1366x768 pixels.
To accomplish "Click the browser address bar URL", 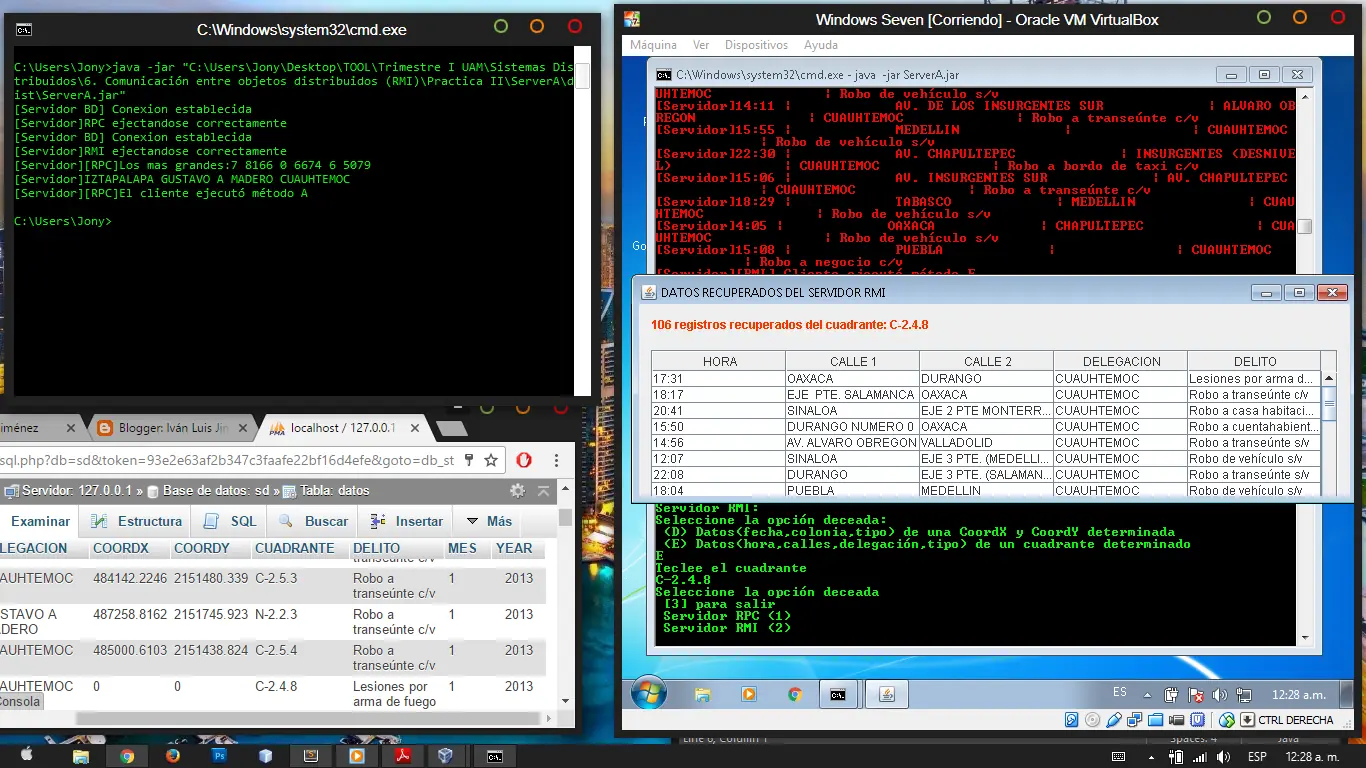I will click(x=227, y=460).
